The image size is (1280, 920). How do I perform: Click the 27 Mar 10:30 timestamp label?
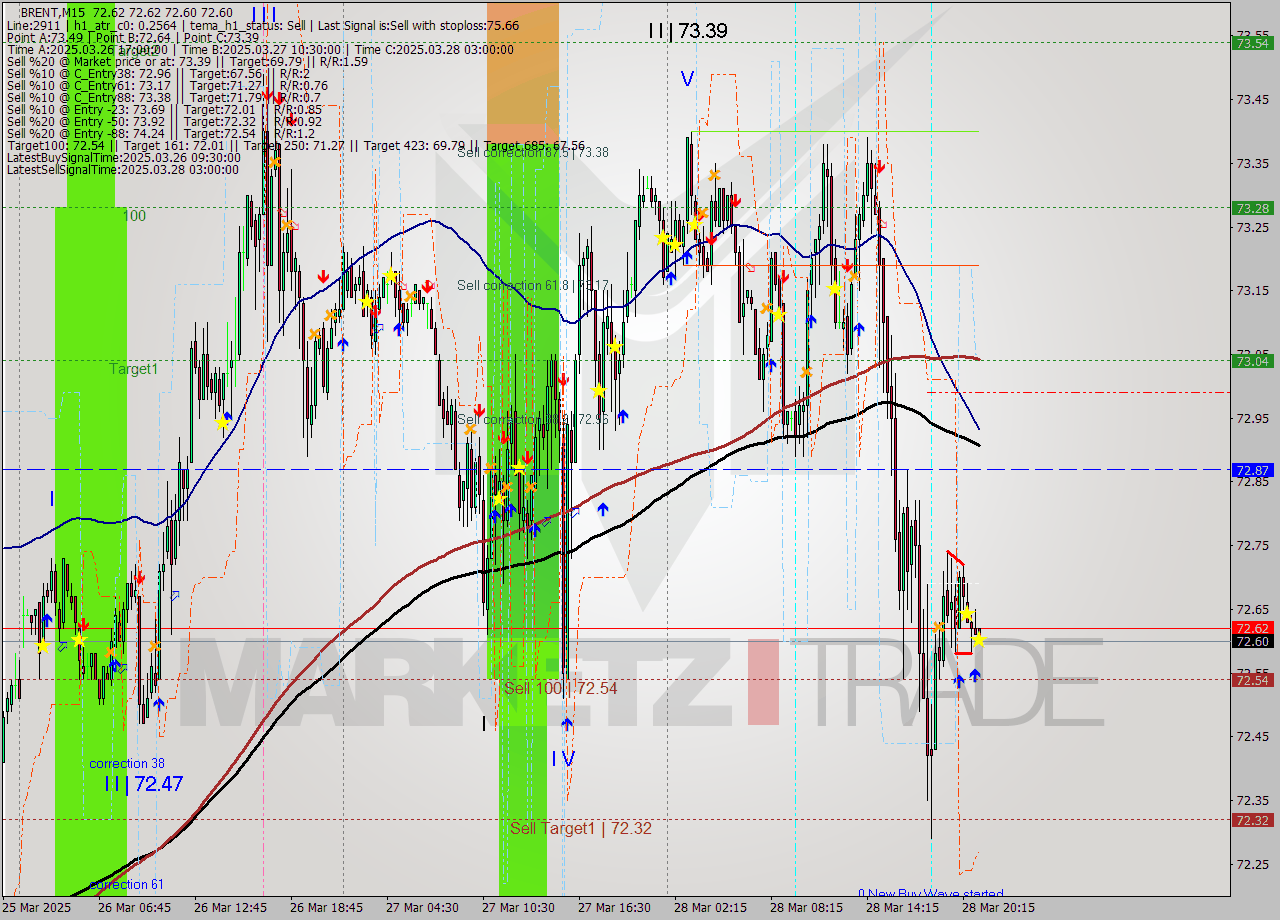520,908
